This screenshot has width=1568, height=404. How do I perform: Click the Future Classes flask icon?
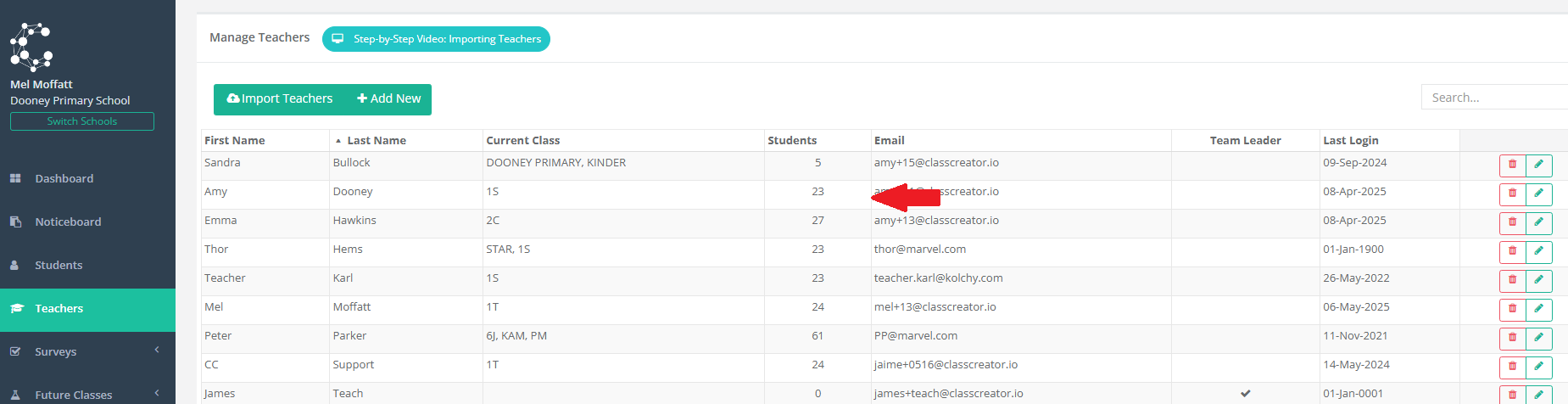tap(15, 395)
